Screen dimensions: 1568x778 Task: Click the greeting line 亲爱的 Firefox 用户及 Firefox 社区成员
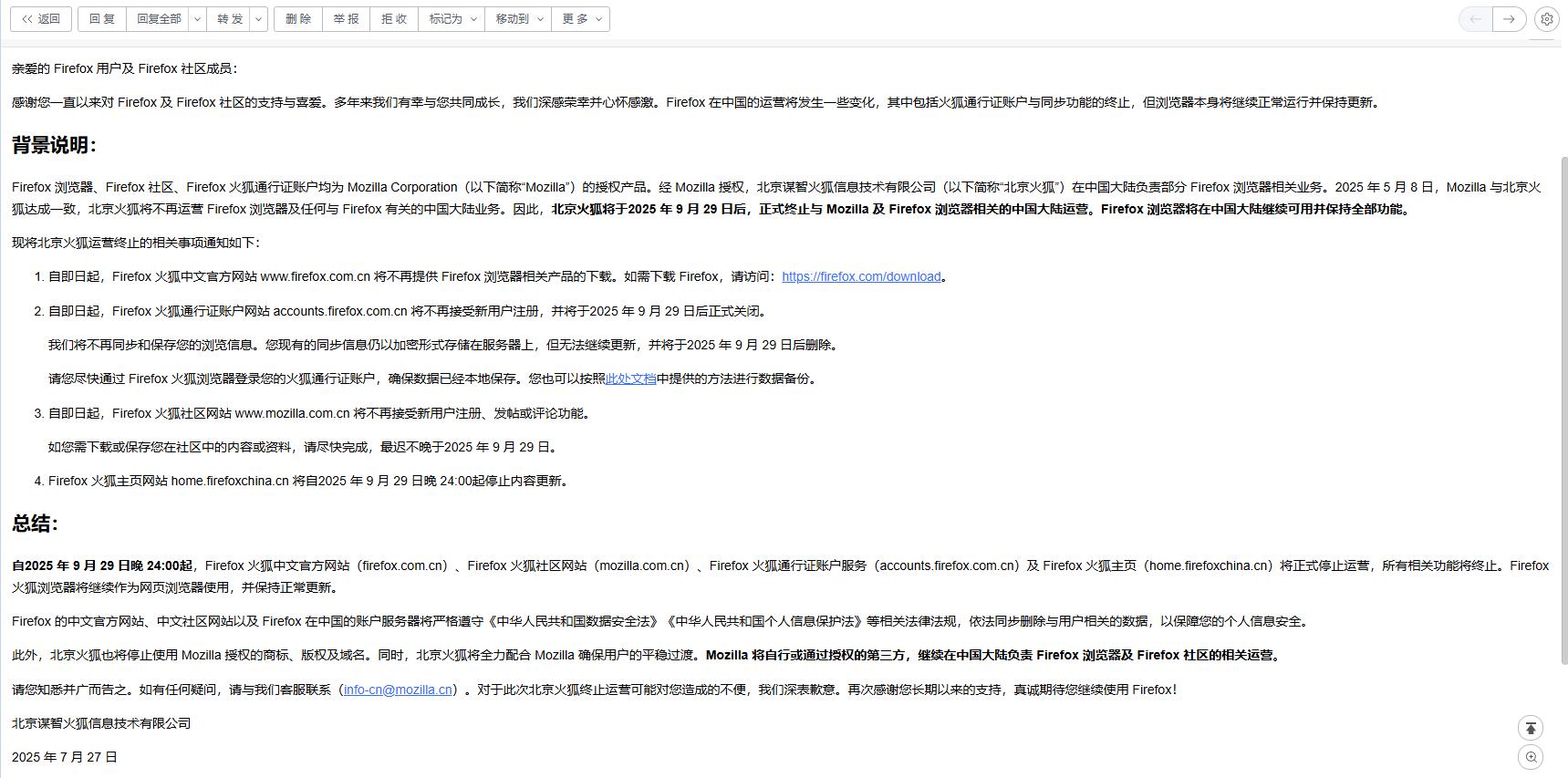pyautogui.click(x=124, y=68)
